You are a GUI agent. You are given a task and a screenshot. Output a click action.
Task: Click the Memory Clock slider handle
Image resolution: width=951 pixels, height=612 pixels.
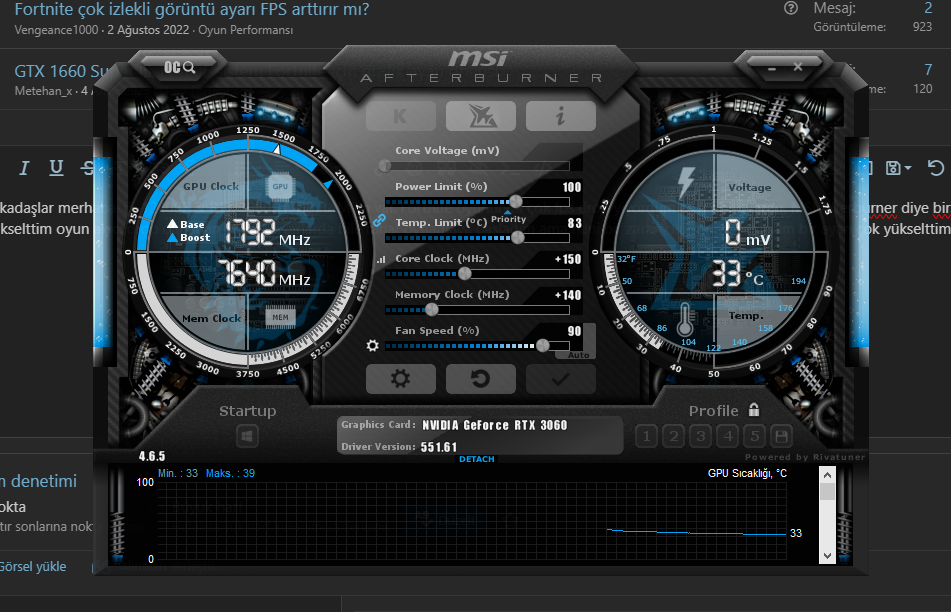click(x=431, y=310)
